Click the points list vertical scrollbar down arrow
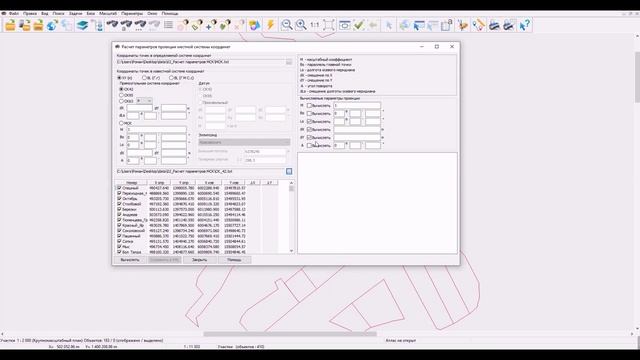 click(x=291, y=251)
